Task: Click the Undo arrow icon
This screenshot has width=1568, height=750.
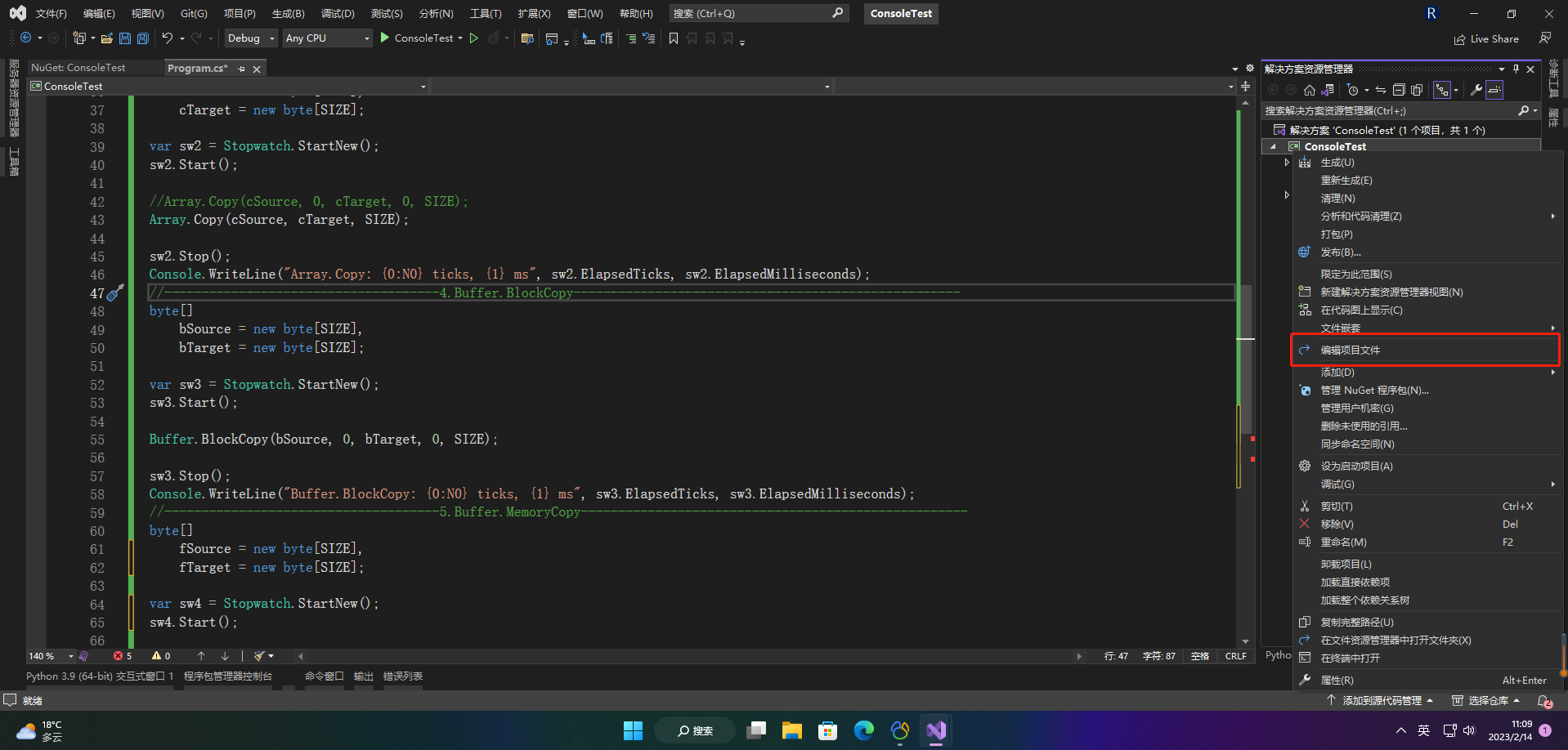Action: tap(167, 38)
